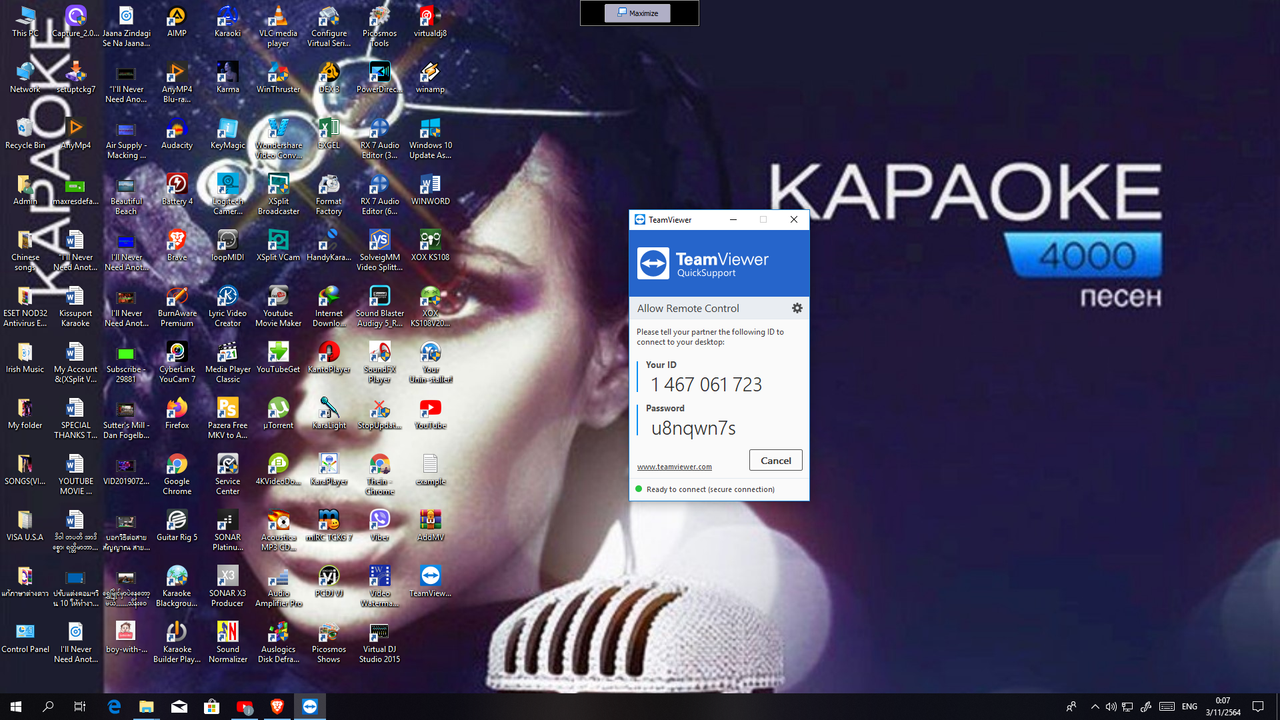Viewport: 1280px width, 720px height.
Task: Select the Password field in TeamViewer
Action: coord(700,427)
